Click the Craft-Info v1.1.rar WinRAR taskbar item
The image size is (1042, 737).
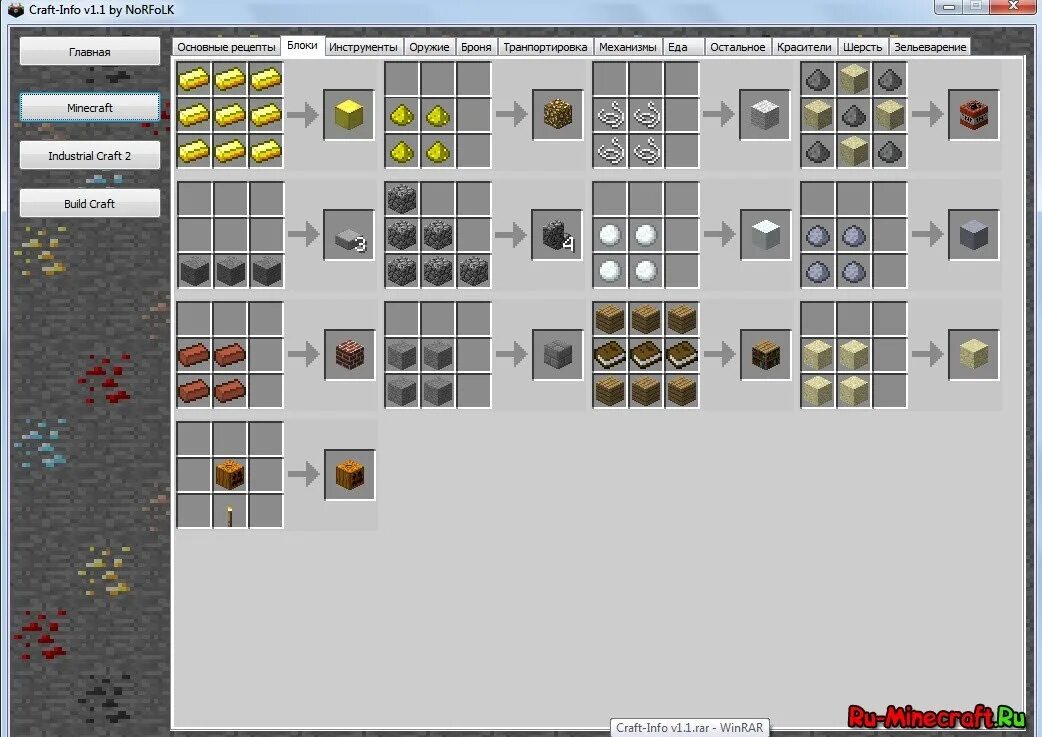(690, 728)
